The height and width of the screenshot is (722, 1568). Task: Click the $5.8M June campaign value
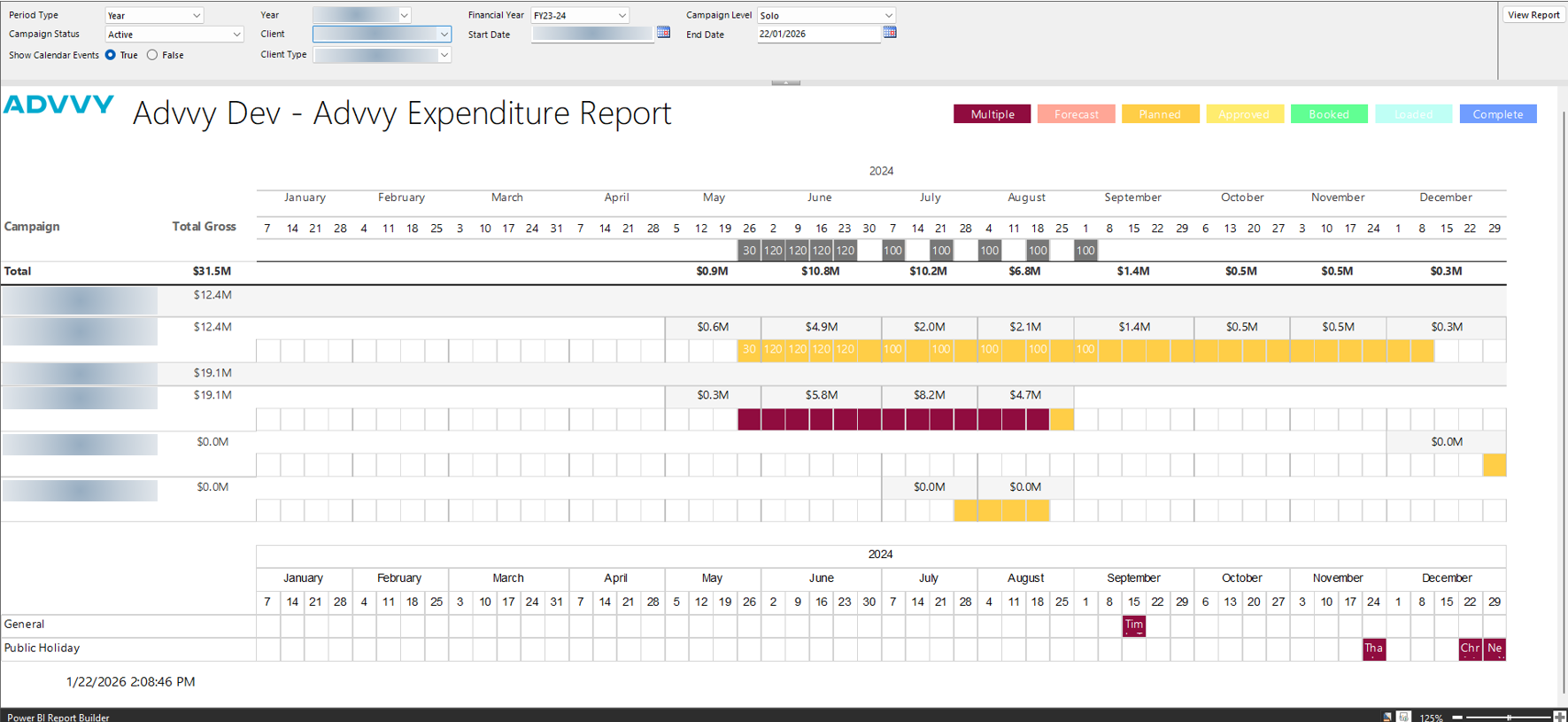pyautogui.click(x=822, y=395)
